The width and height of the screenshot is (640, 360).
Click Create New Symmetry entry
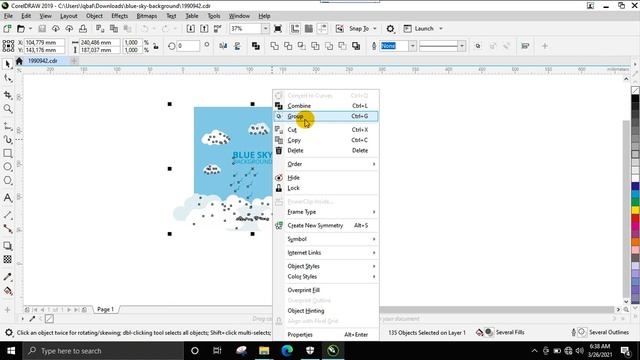[326, 225]
